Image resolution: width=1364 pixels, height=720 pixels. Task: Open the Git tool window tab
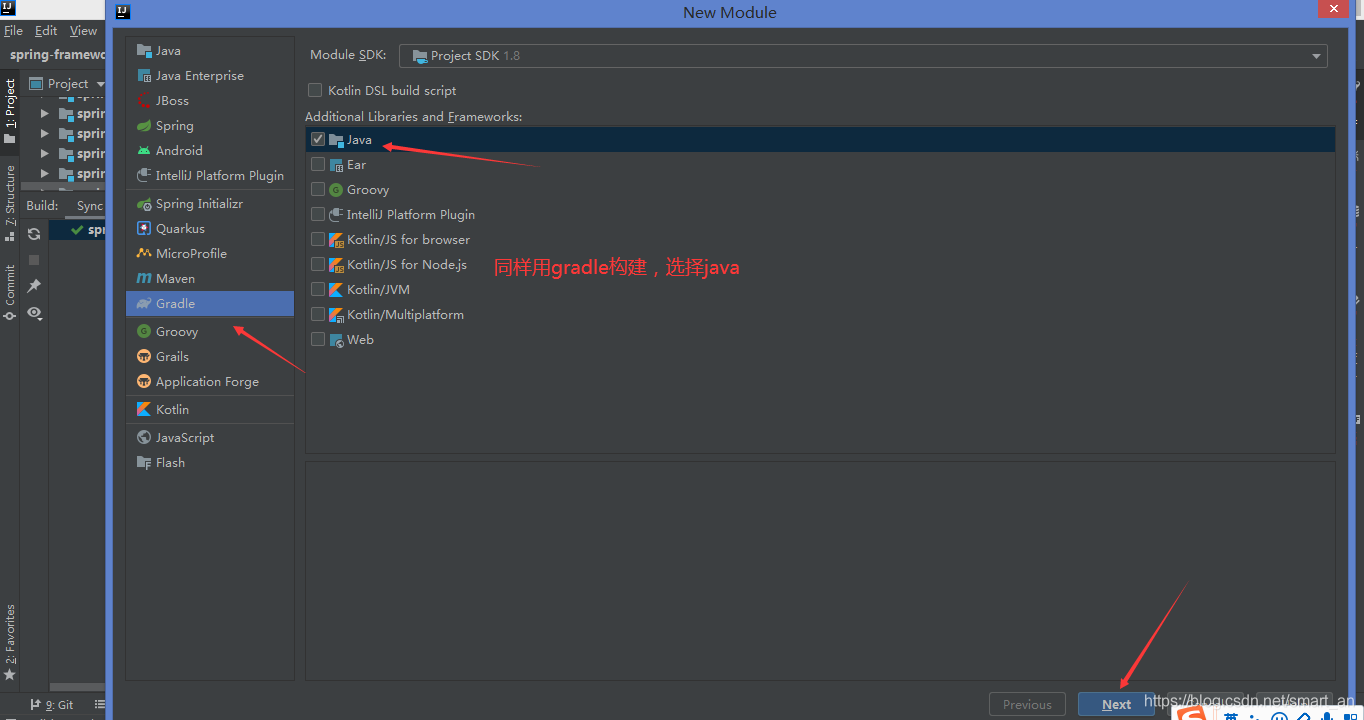[x=52, y=705]
